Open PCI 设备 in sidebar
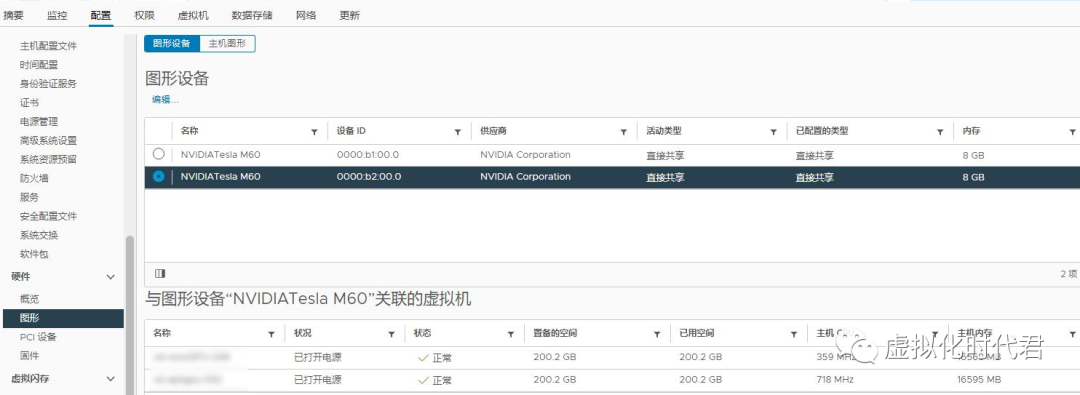Viewport: 1080px width, 395px height. tap(39, 337)
